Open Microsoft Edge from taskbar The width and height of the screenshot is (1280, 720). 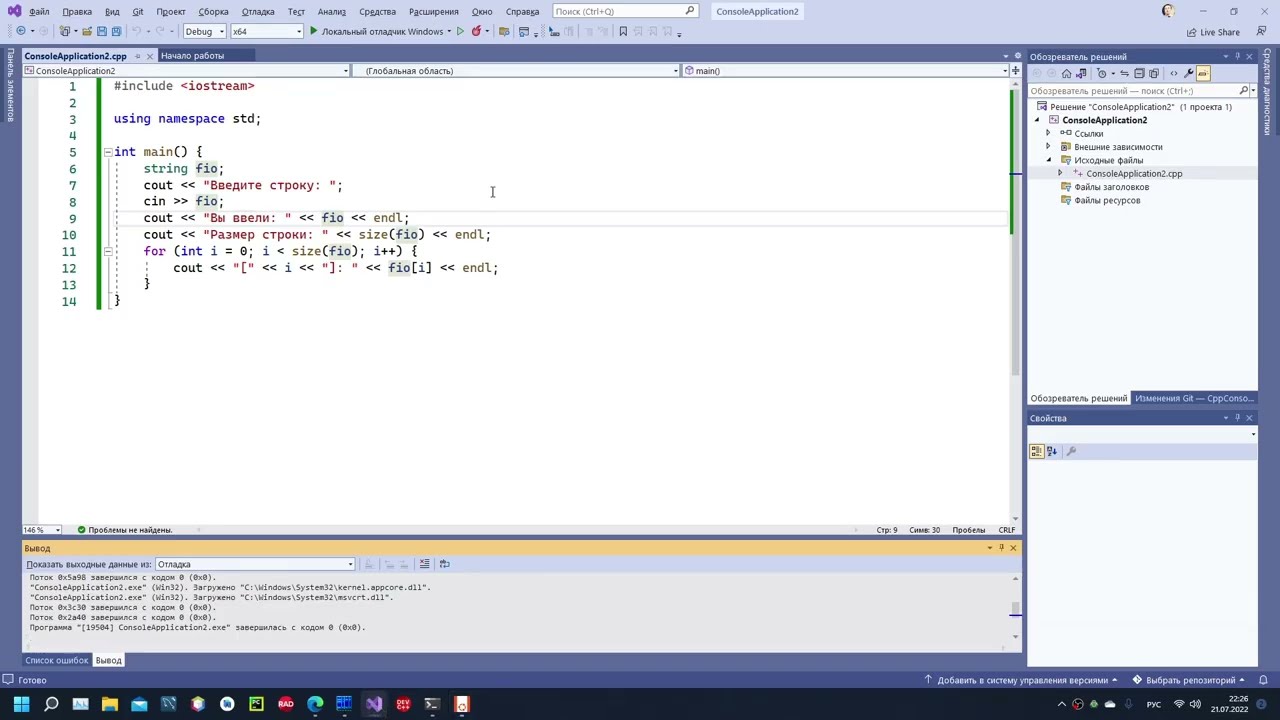315,704
